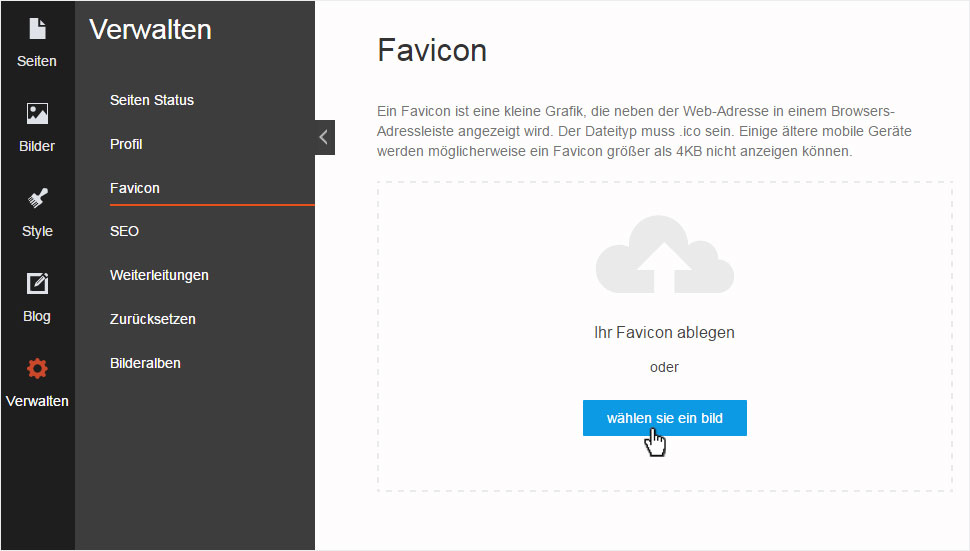Click the Seiten label in the left bar
970x551 pixels.
[36, 61]
